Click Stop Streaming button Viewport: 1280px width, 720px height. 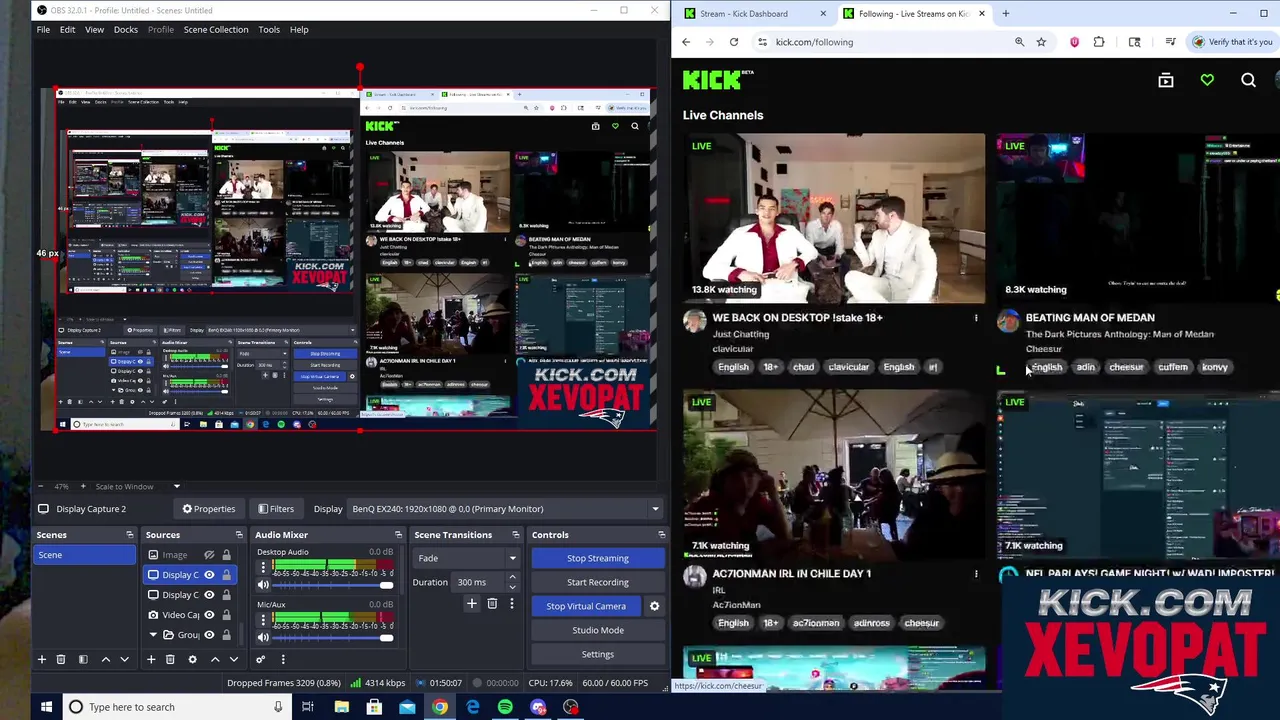pyautogui.click(x=598, y=558)
